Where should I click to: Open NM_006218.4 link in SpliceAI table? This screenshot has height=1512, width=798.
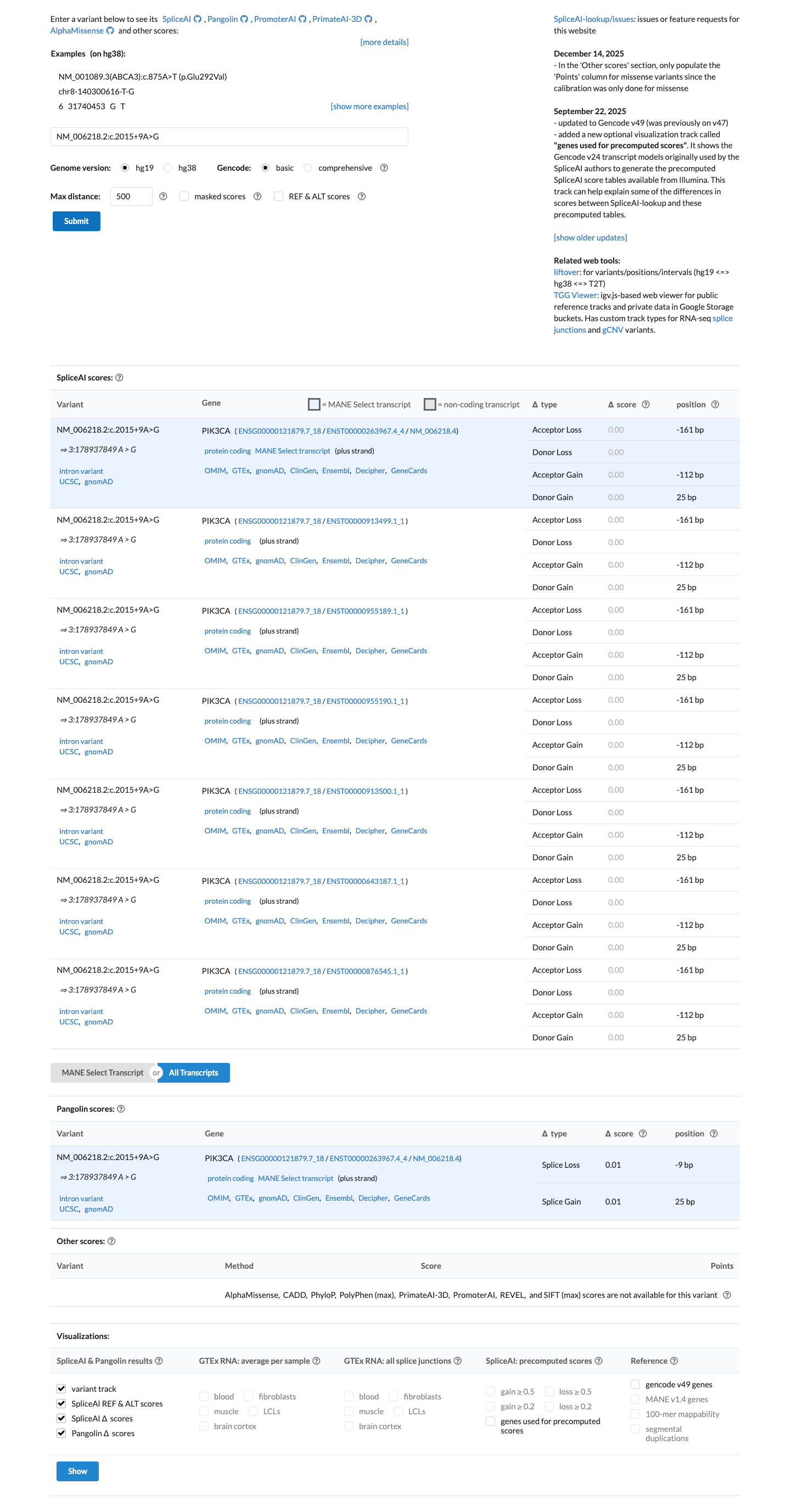click(x=432, y=431)
